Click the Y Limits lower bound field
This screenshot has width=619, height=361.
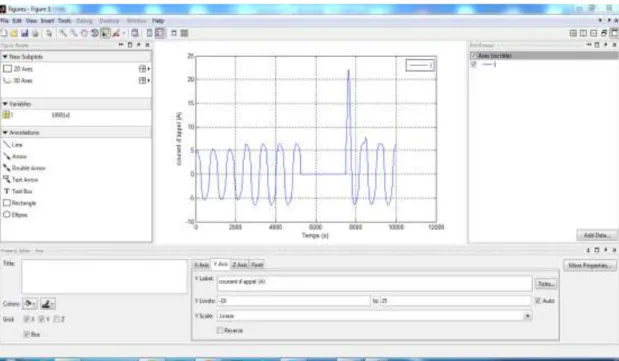[294, 301]
